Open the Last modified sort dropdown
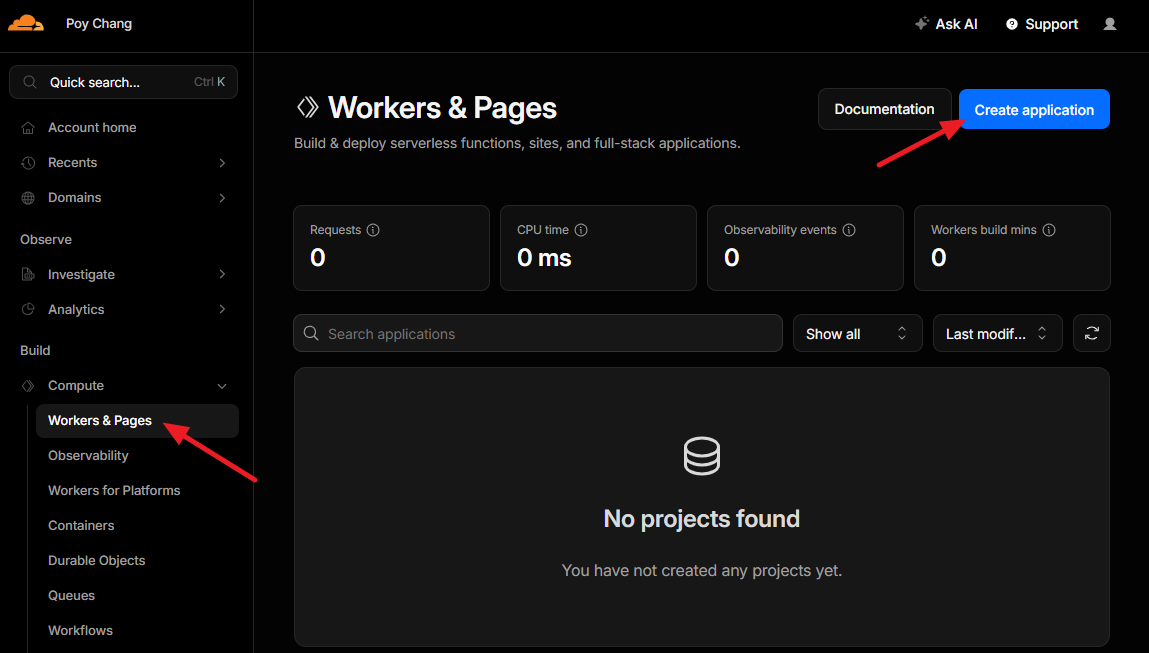 click(x=997, y=333)
